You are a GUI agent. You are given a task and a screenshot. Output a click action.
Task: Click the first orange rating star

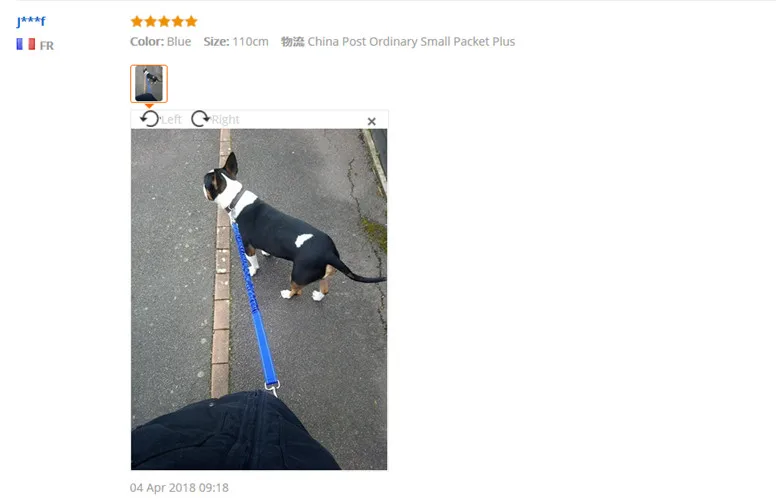(x=137, y=21)
